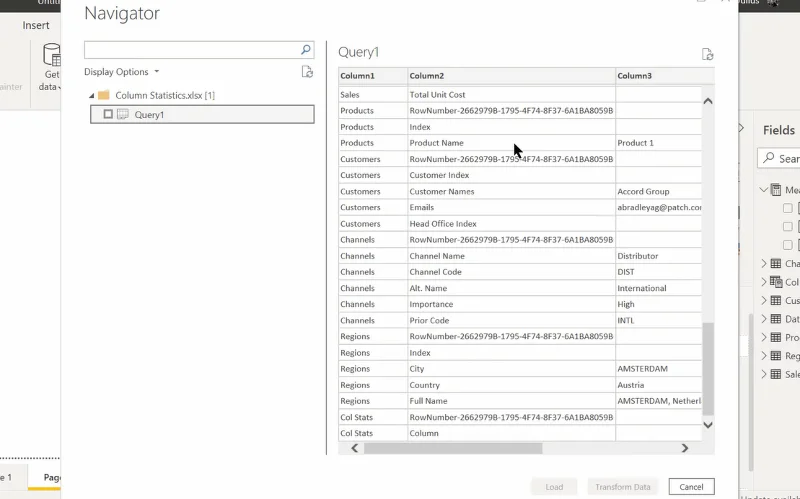Image resolution: width=800 pixels, height=499 pixels.
Task: Click the 'Accord Group' cell
Action: click(658, 191)
